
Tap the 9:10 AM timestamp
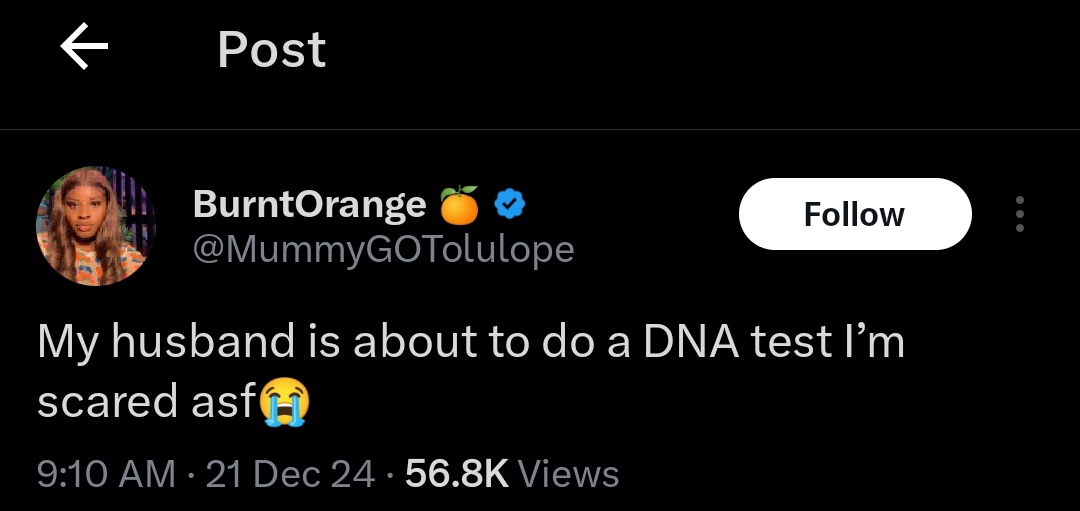(x=106, y=473)
